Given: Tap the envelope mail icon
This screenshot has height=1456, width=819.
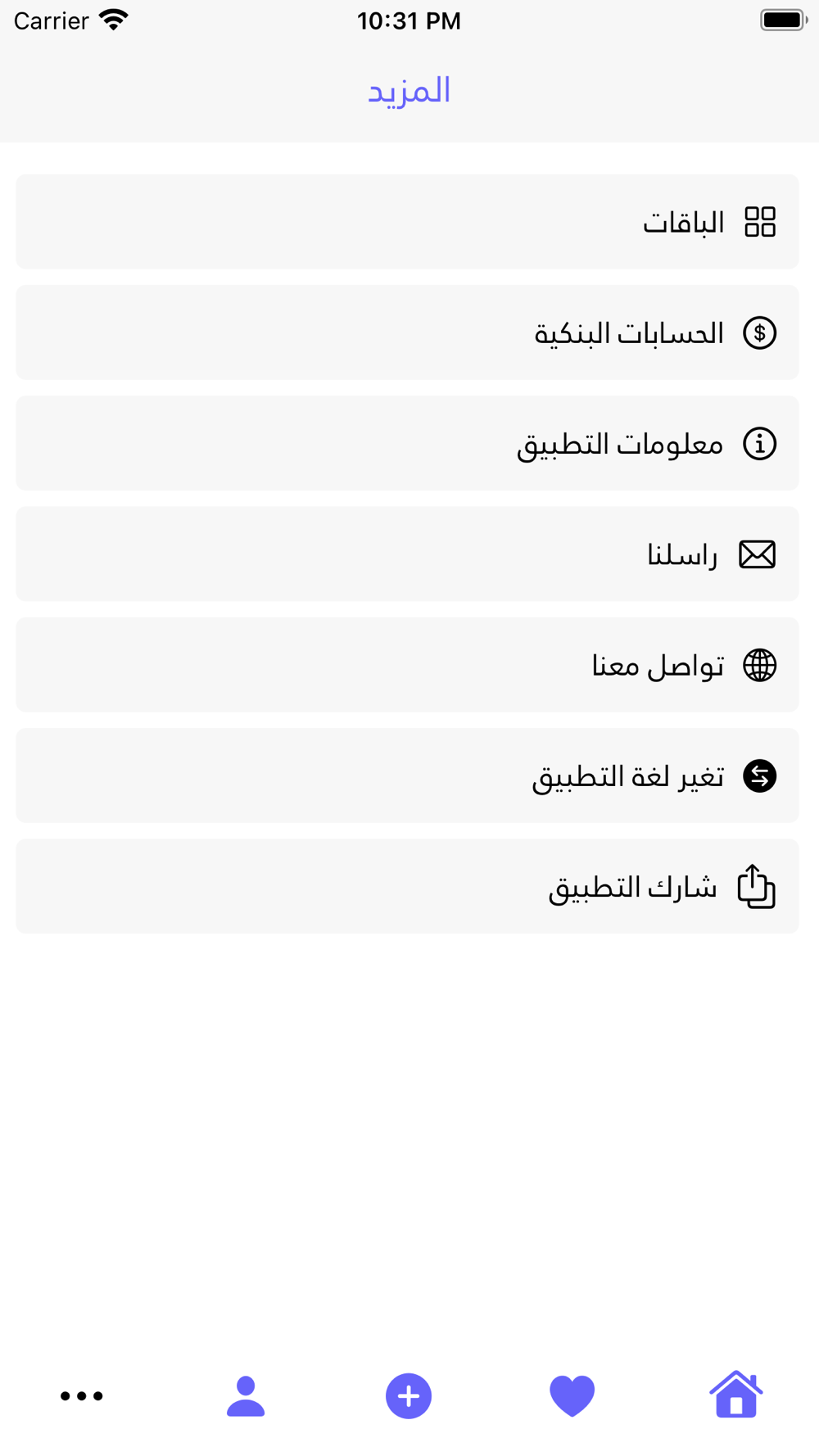Looking at the screenshot, I should click(x=757, y=554).
